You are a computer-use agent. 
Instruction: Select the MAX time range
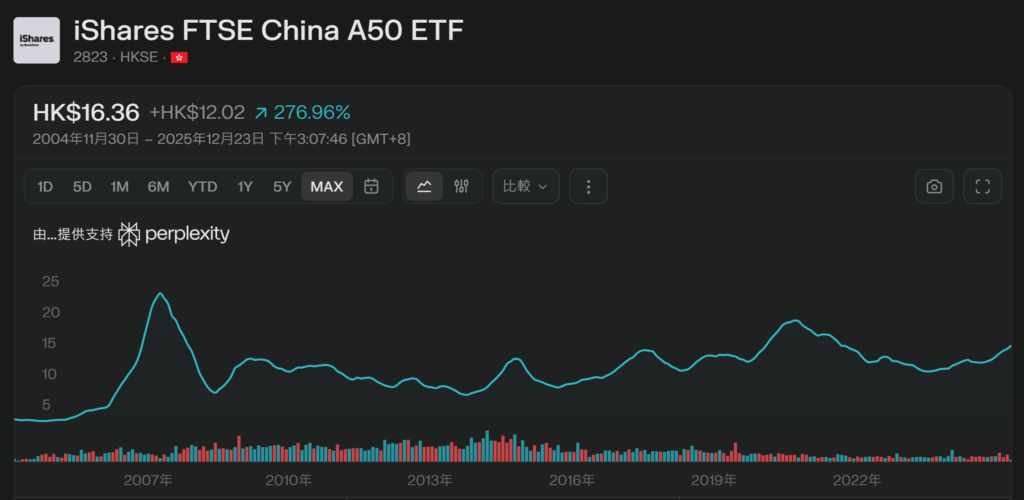tap(327, 186)
